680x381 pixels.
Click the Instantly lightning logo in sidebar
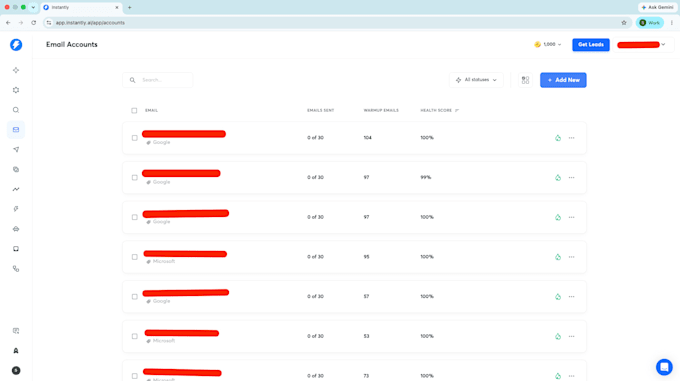click(x=16, y=45)
